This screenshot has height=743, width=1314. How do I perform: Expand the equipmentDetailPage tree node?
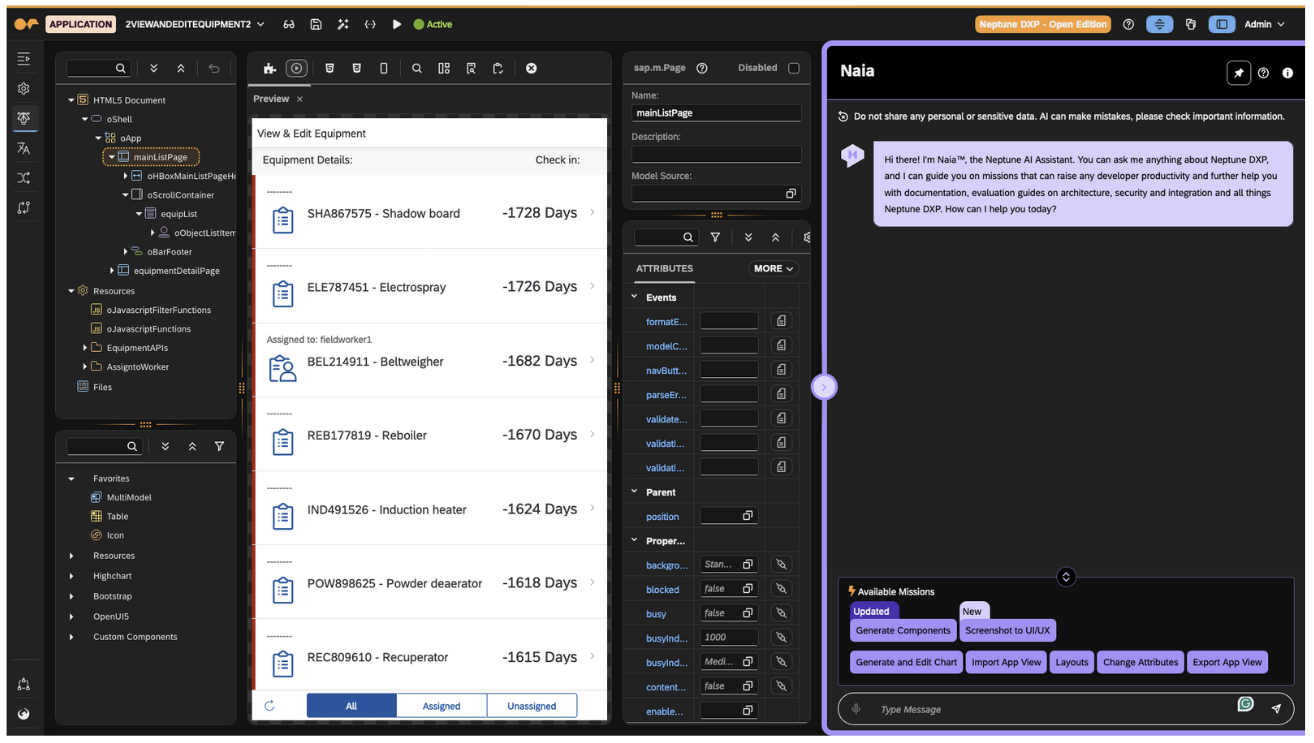[x=112, y=271]
